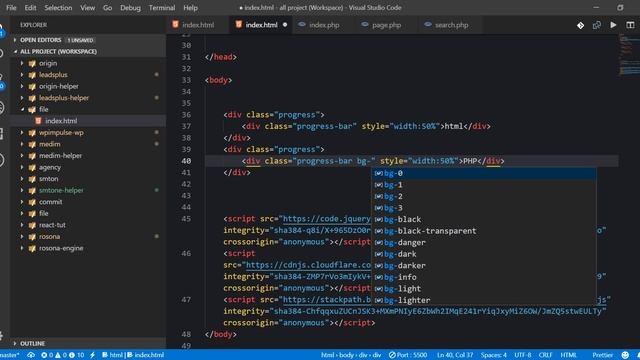The height and width of the screenshot is (360, 640).
Task: Choose bg-2 from the autocomplete list
Action: pos(484,196)
